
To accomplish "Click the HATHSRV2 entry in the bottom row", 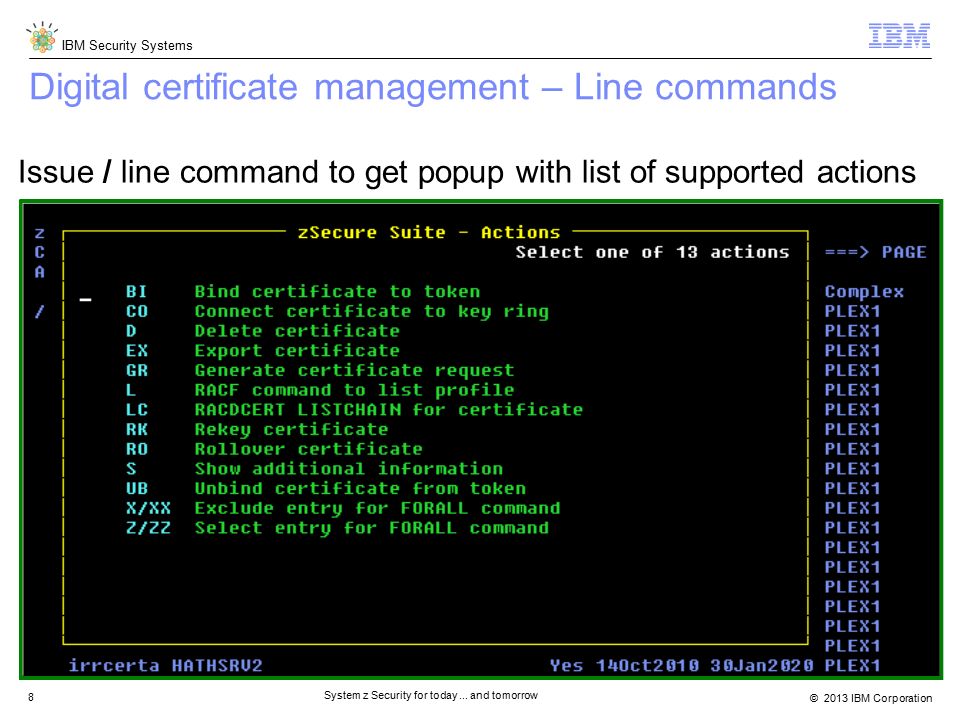I will click(x=217, y=666).
